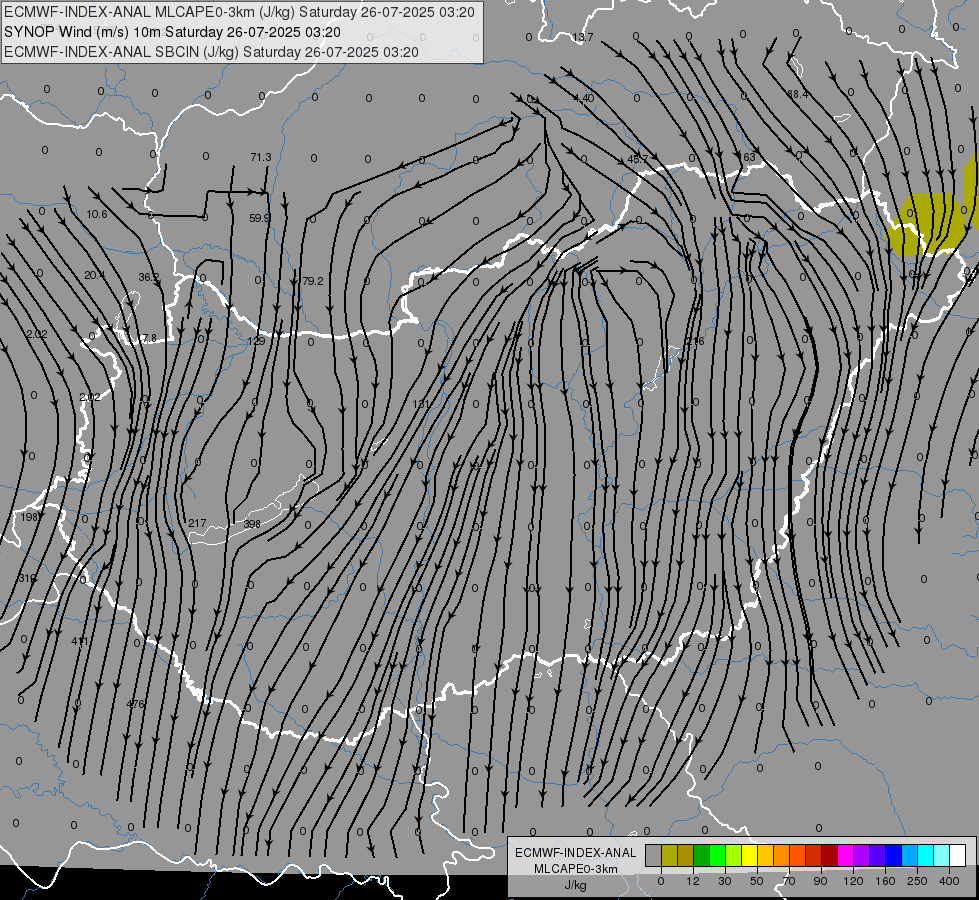This screenshot has height=900, width=979.
Task: Click the purple swatch right of magenta
Action: 862,855
